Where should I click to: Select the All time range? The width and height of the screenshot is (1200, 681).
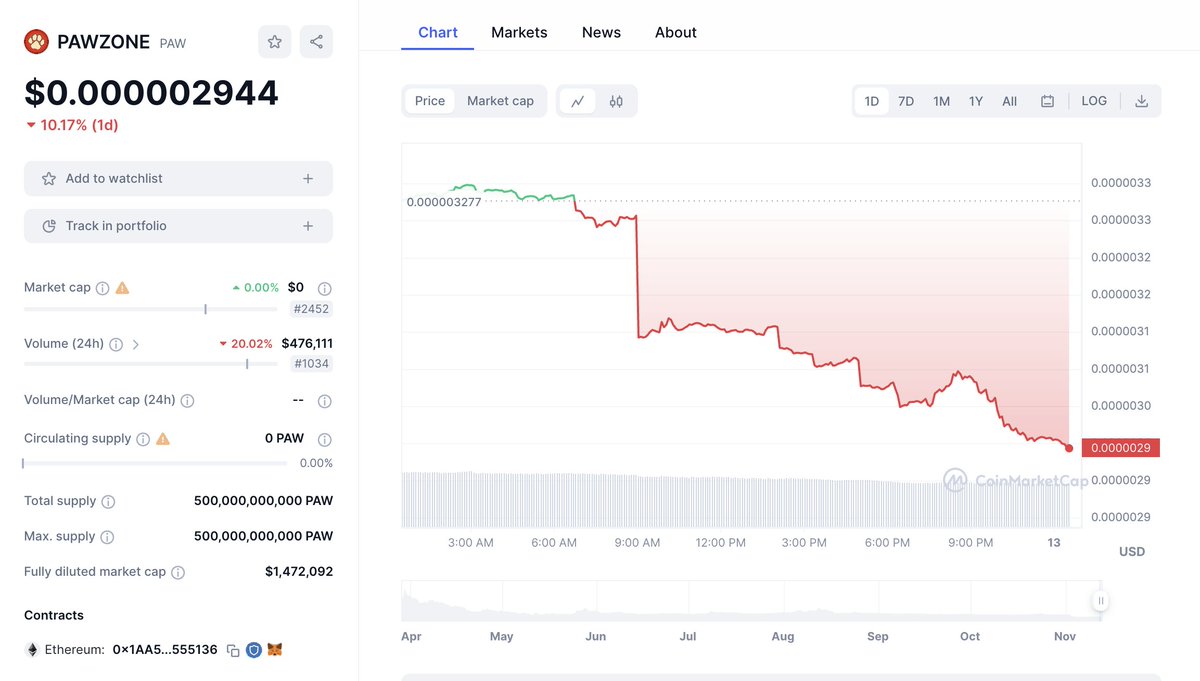coord(1010,101)
